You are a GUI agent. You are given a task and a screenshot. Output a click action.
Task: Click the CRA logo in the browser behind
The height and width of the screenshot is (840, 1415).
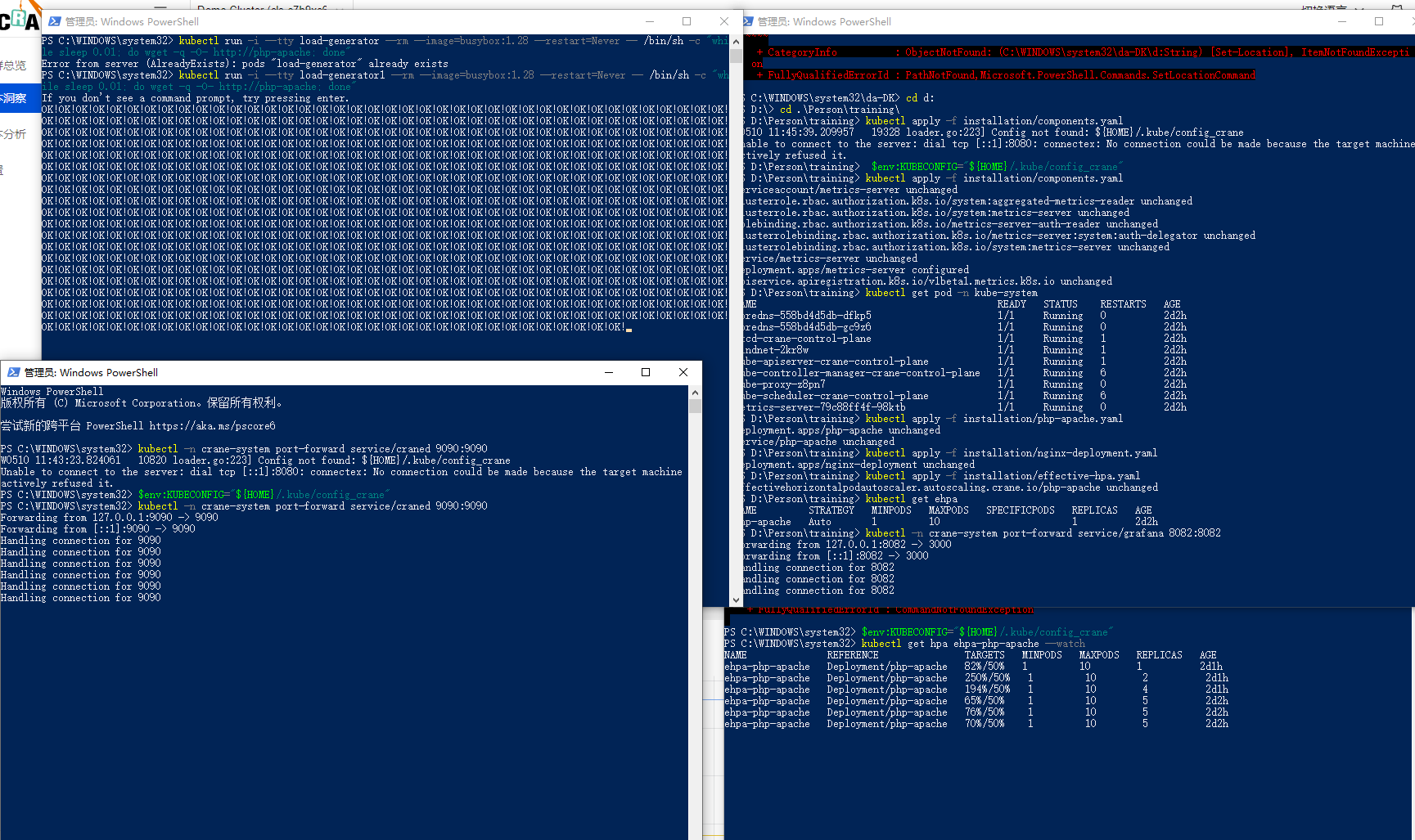point(20,17)
